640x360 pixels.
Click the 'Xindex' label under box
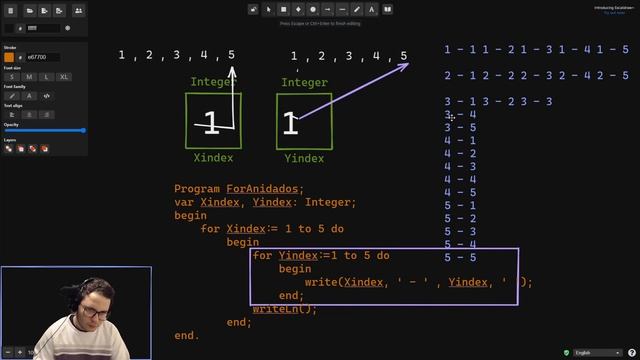213,158
